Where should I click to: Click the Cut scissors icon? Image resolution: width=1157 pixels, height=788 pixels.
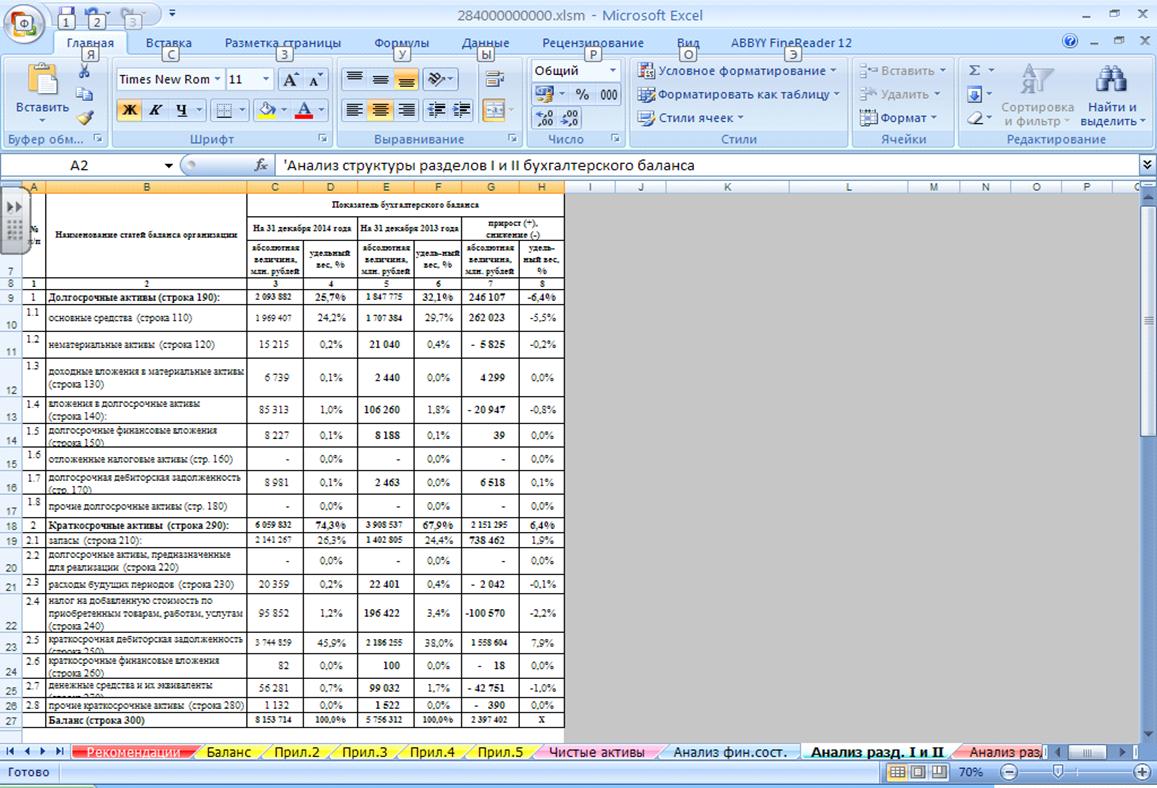click(x=86, y=71)
